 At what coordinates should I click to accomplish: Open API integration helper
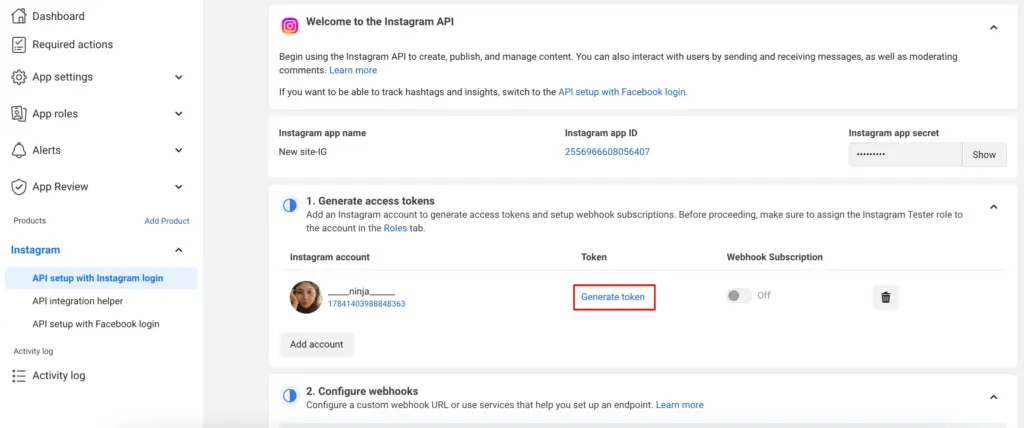click(78, 301)
